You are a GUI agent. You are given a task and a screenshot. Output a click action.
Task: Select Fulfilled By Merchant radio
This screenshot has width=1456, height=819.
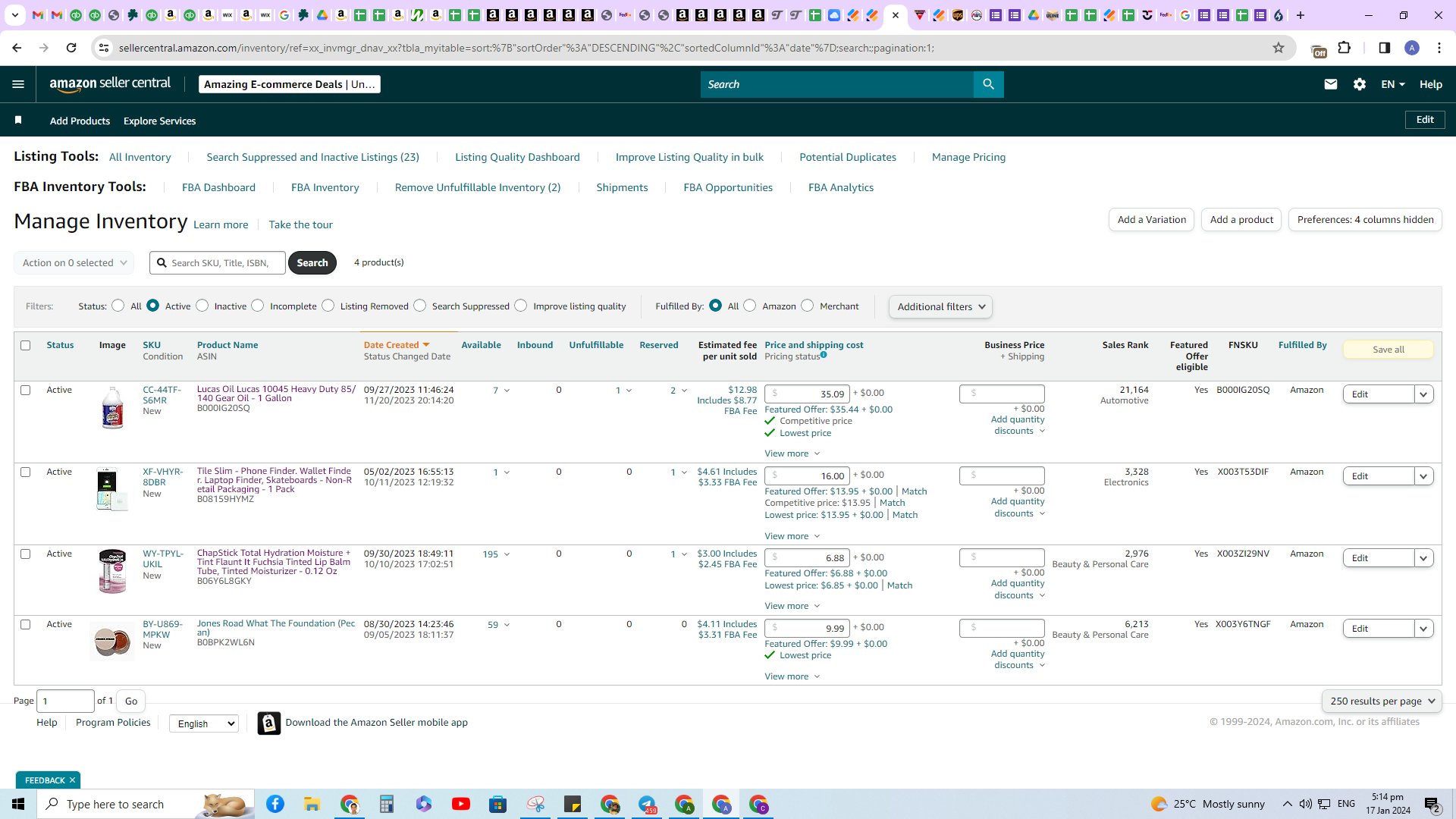coord(808,306)
